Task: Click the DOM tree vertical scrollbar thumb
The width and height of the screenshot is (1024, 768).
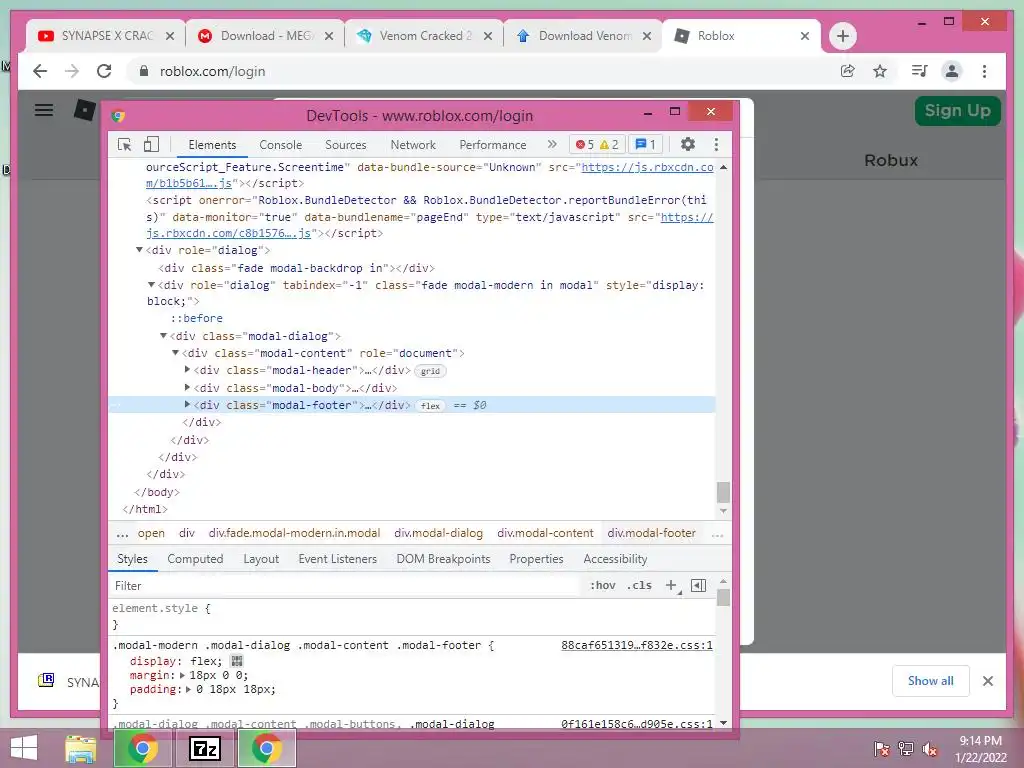Action: 723,492
